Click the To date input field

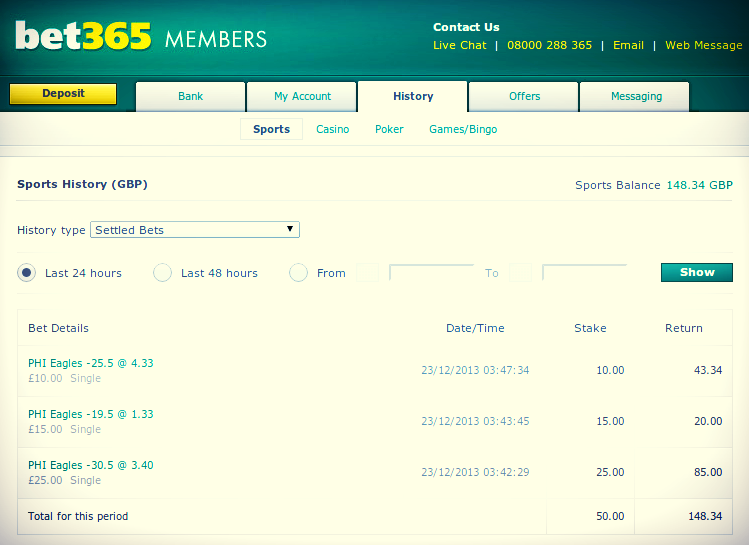point(584,273)
